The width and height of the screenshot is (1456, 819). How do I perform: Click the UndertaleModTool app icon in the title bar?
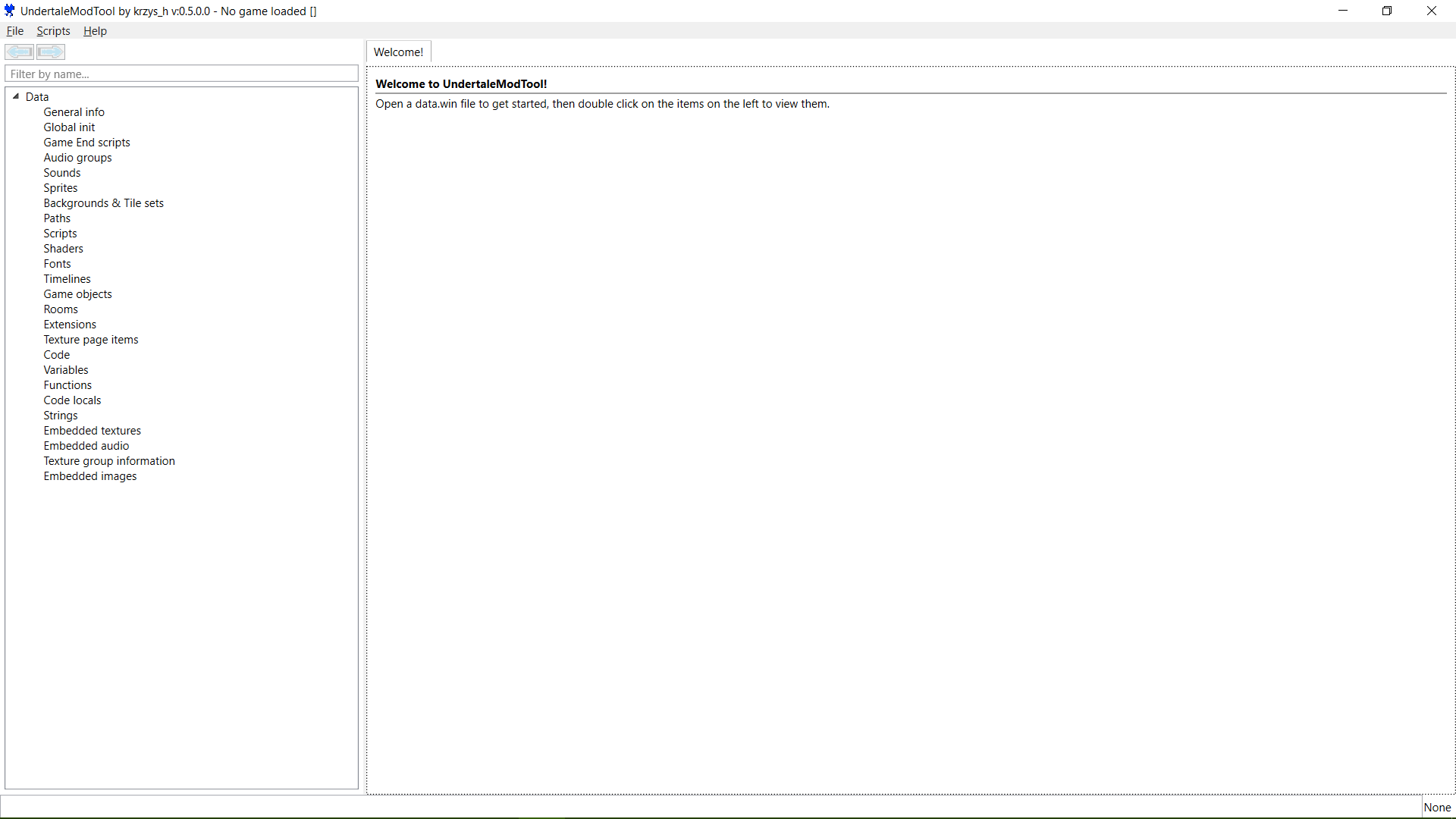tap(9, 11)
